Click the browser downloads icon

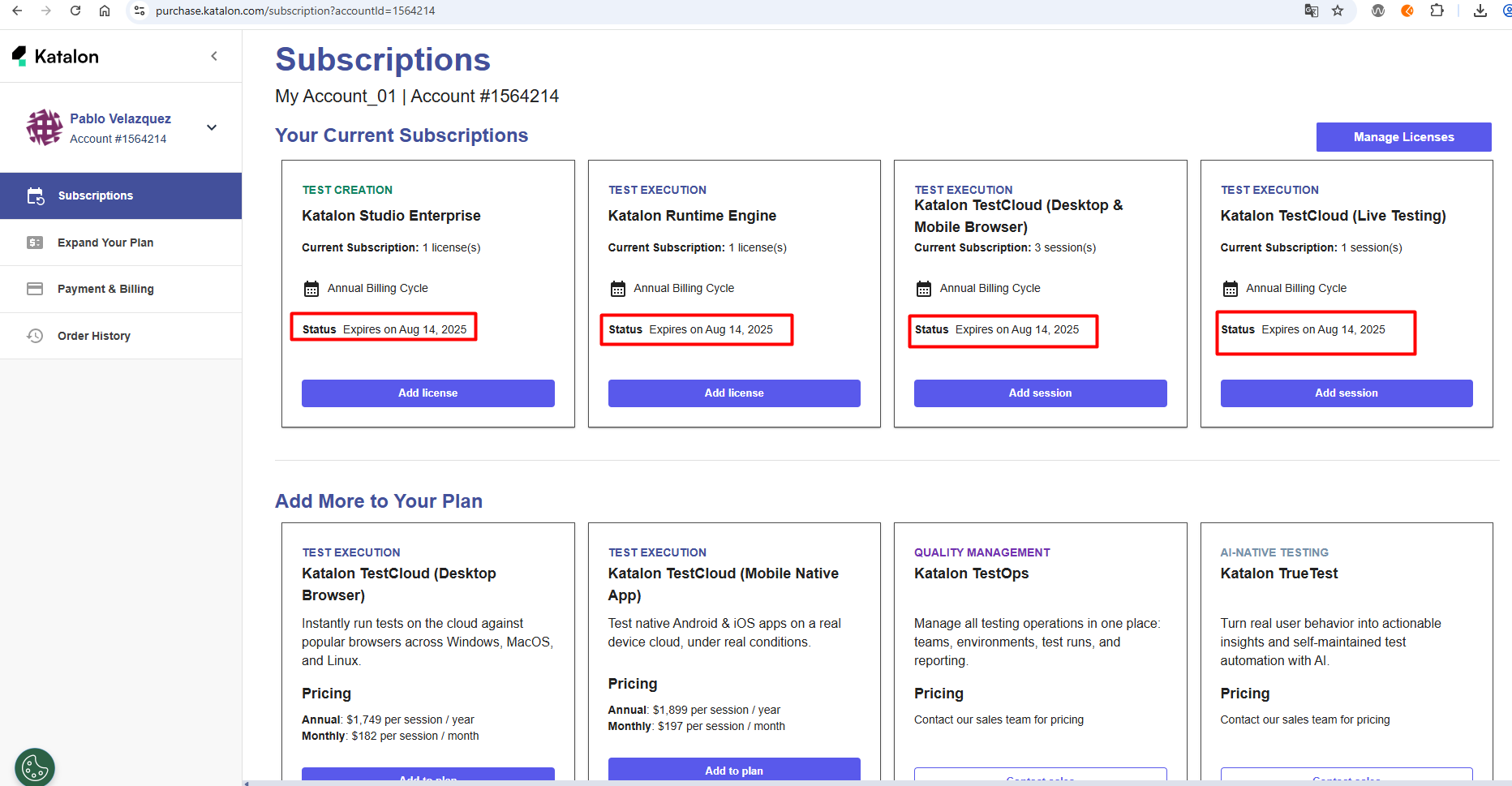pos(1480,11)
